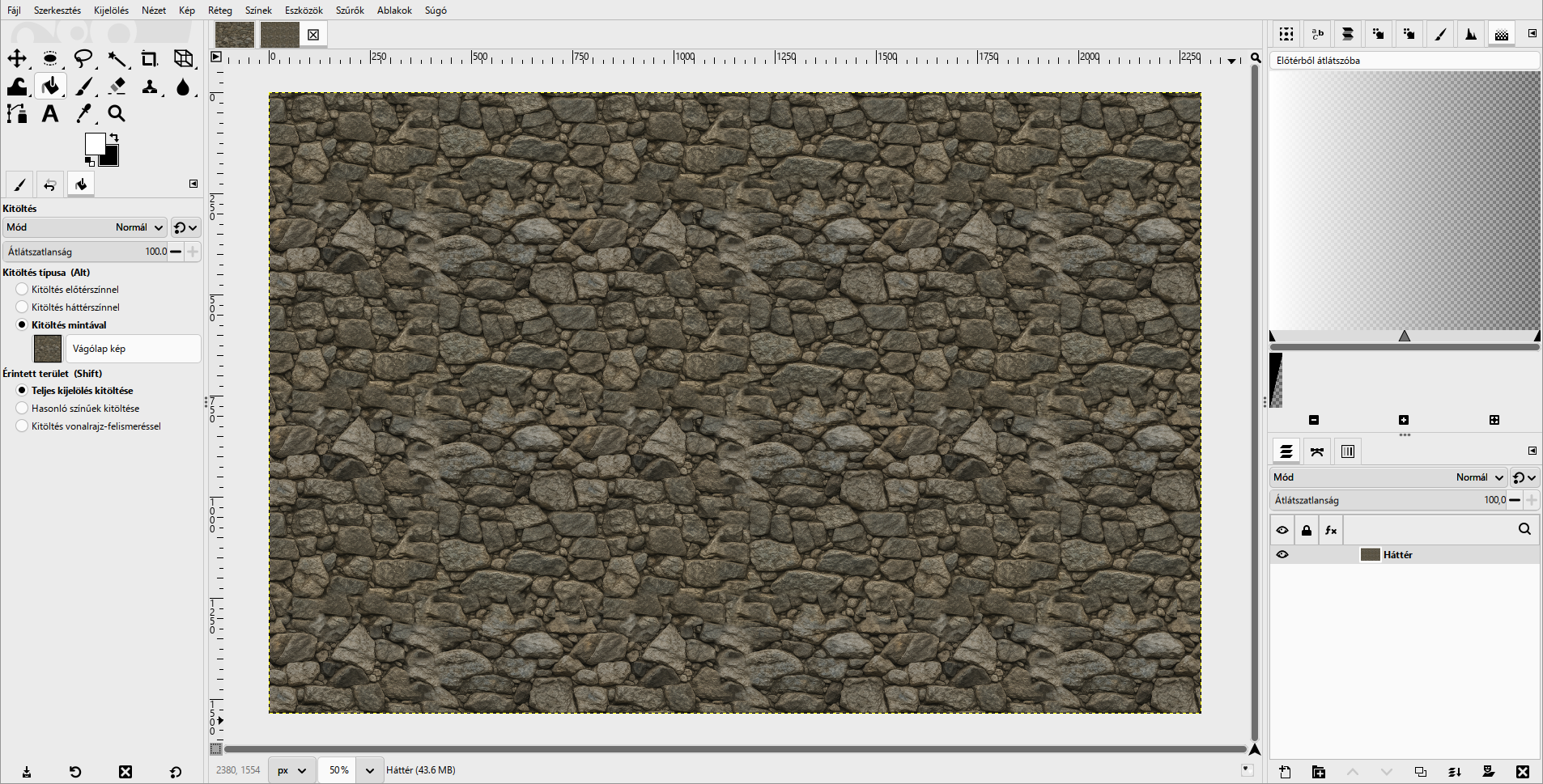The image size is (1543, 784).
Task: Select the Eraser tool
Action: (117, 86)
